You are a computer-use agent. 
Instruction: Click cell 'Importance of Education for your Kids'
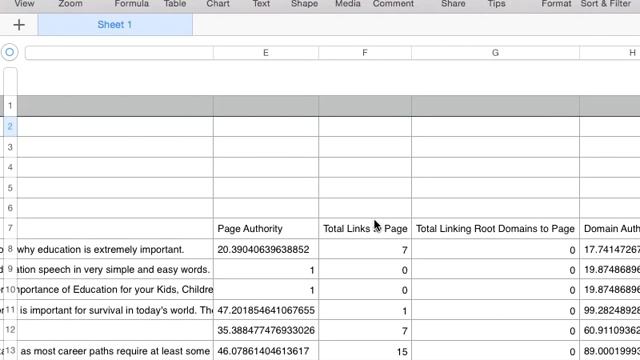click(115, 290)
